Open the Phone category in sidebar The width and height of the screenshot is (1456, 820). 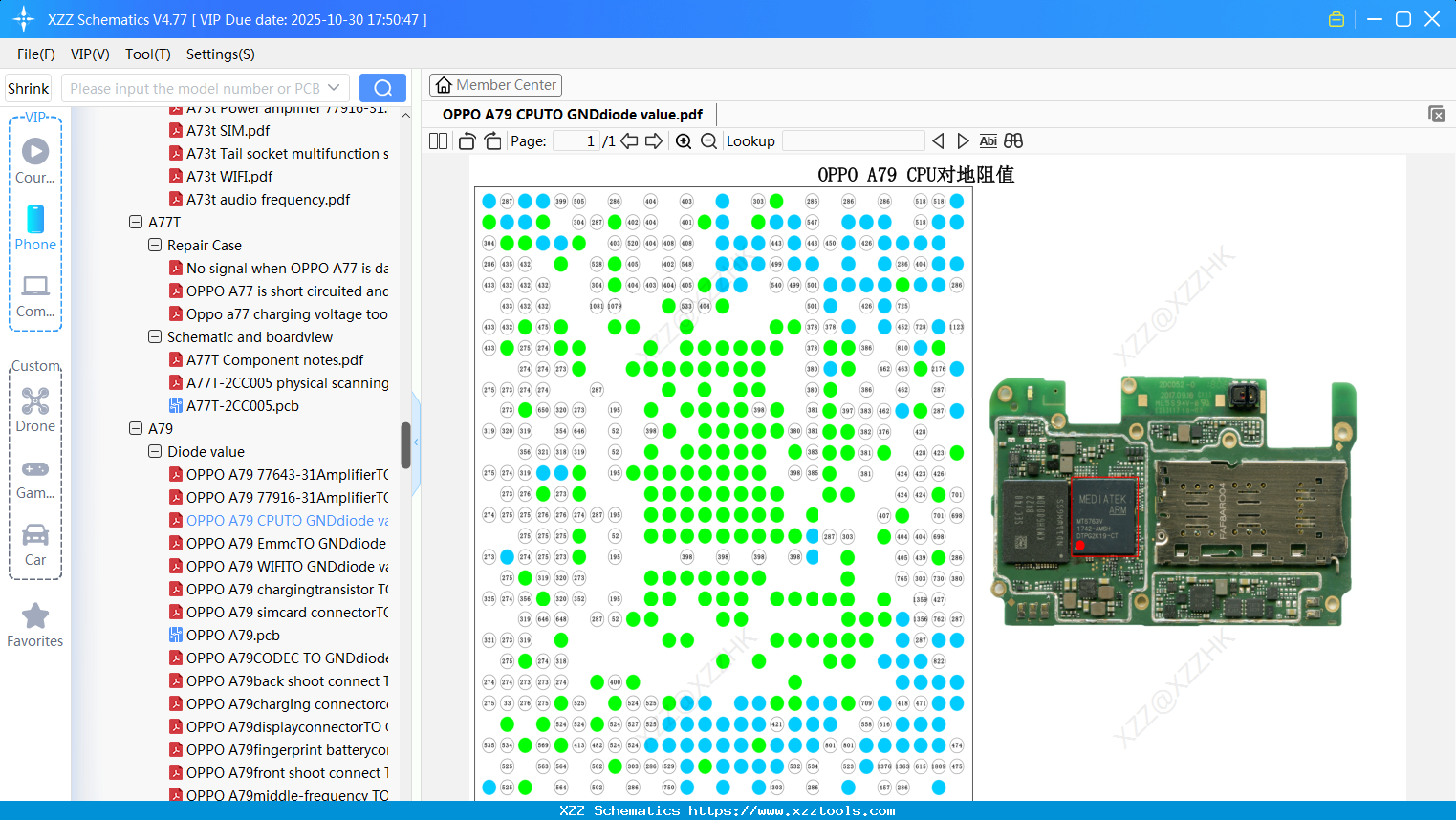coord(35,228)
